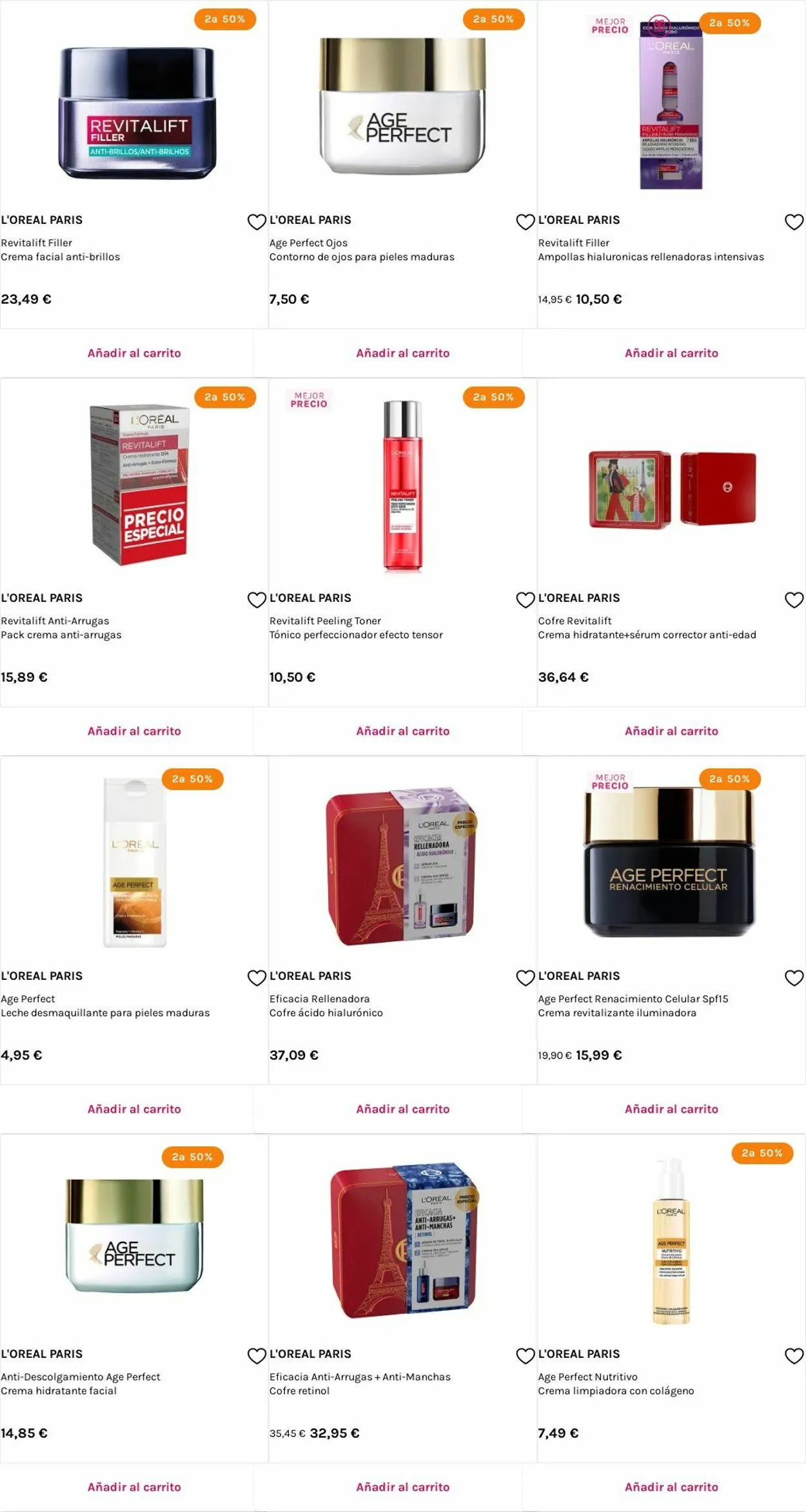Open the Revitalift Peeling Toner bottle image
Viewport: 806px width, 1512px height.
403,486
